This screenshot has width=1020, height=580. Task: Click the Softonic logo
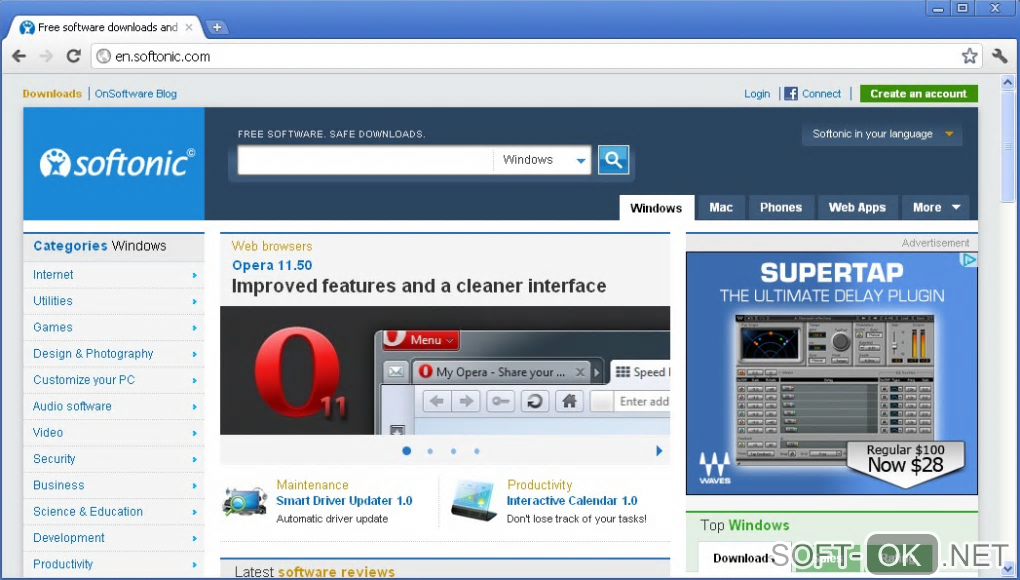pos(117,163)
